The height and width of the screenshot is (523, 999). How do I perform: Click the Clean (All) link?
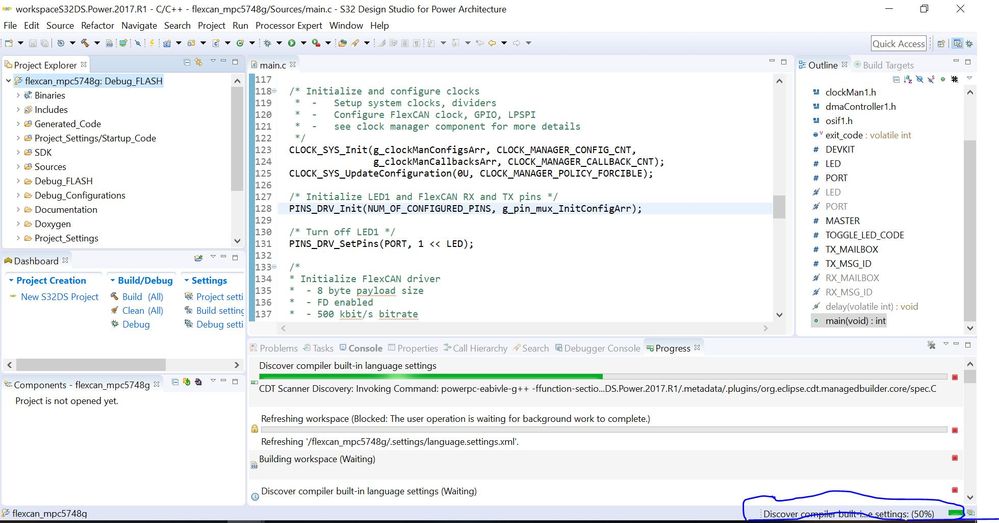(x=142, y=310)
